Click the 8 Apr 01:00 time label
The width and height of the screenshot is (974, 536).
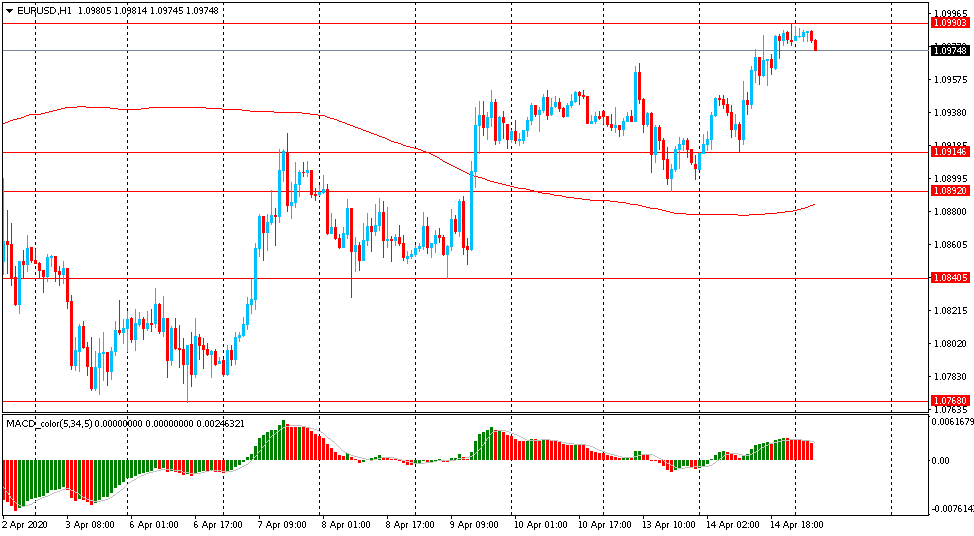click(x=346, y=525)
